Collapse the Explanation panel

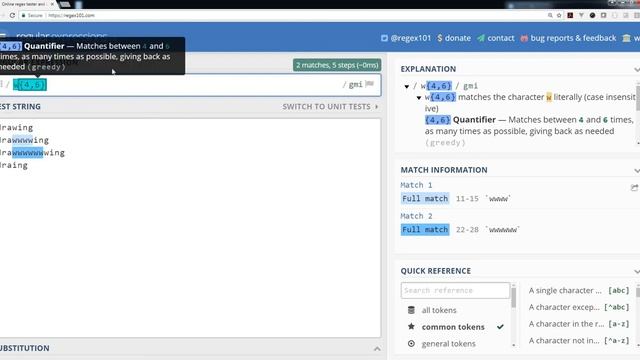click(636, 69)
